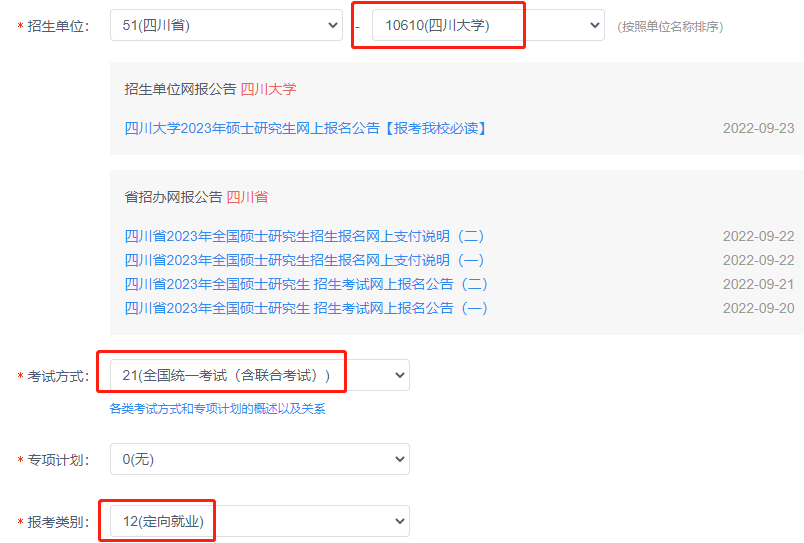
Task: Open 招生考试网上报名公告（二） link
Action: coord(306,284)
